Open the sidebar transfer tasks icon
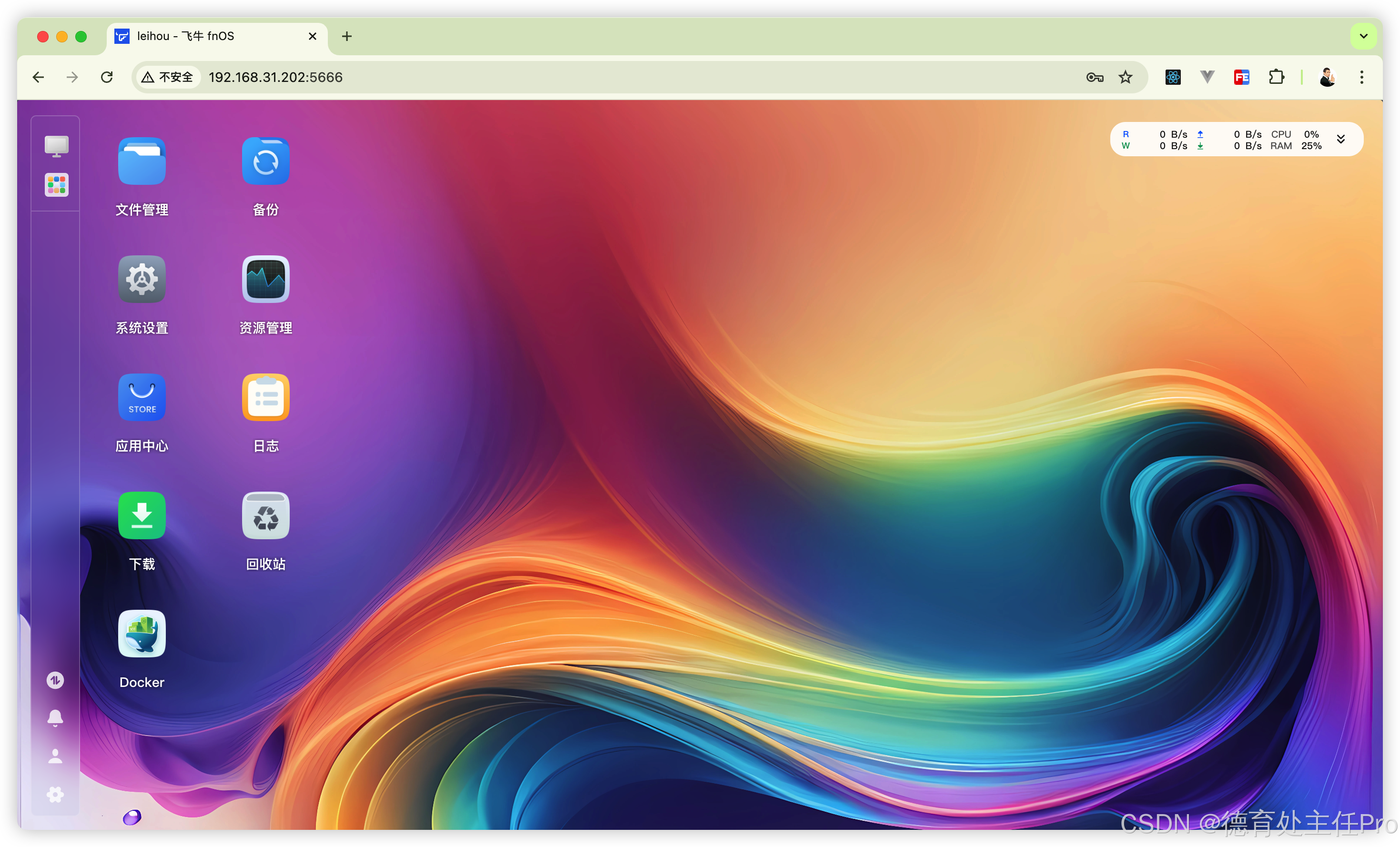Screen dimensions: 1400x847 point(55,680)
